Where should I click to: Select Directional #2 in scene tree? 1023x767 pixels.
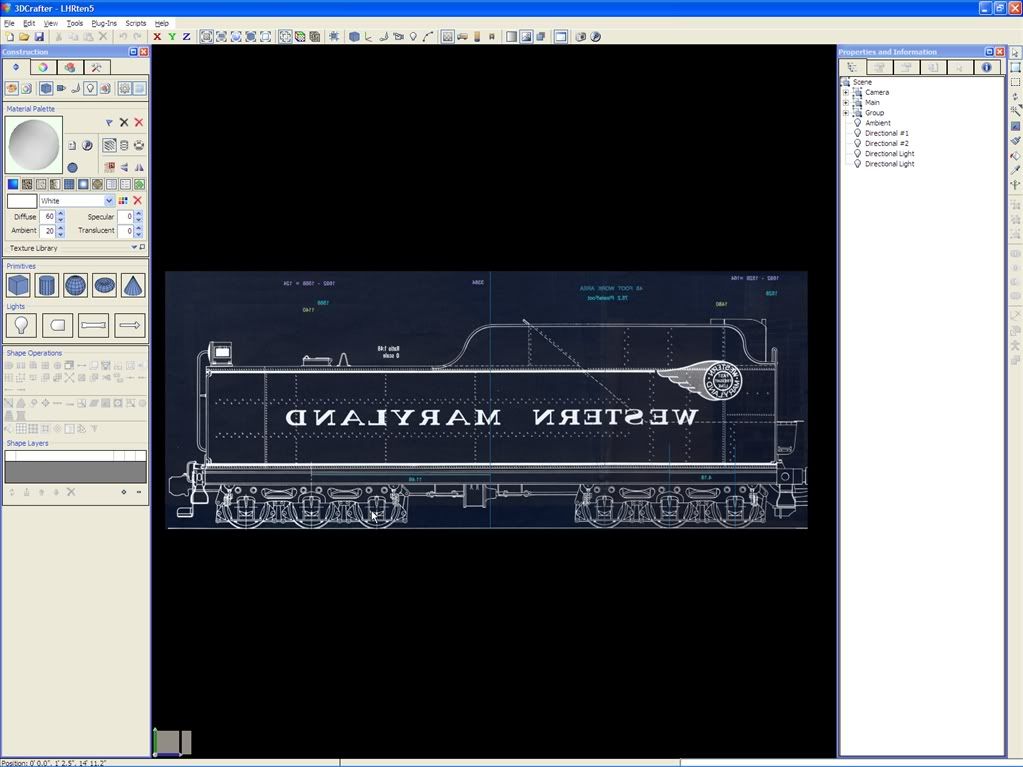point(887,143)
